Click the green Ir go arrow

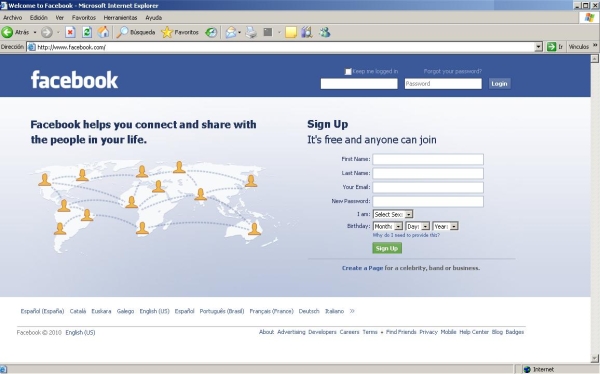(x=551, y=47)
